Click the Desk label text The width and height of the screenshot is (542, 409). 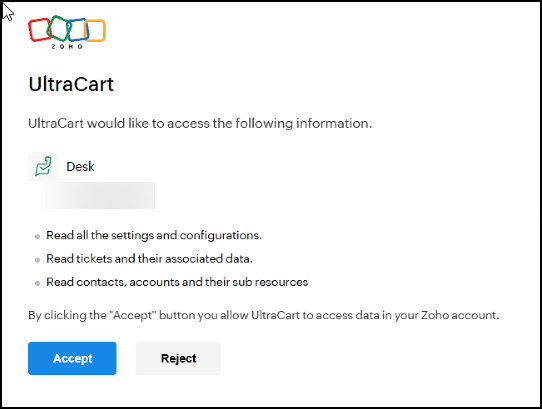click(x=80, y=167)
